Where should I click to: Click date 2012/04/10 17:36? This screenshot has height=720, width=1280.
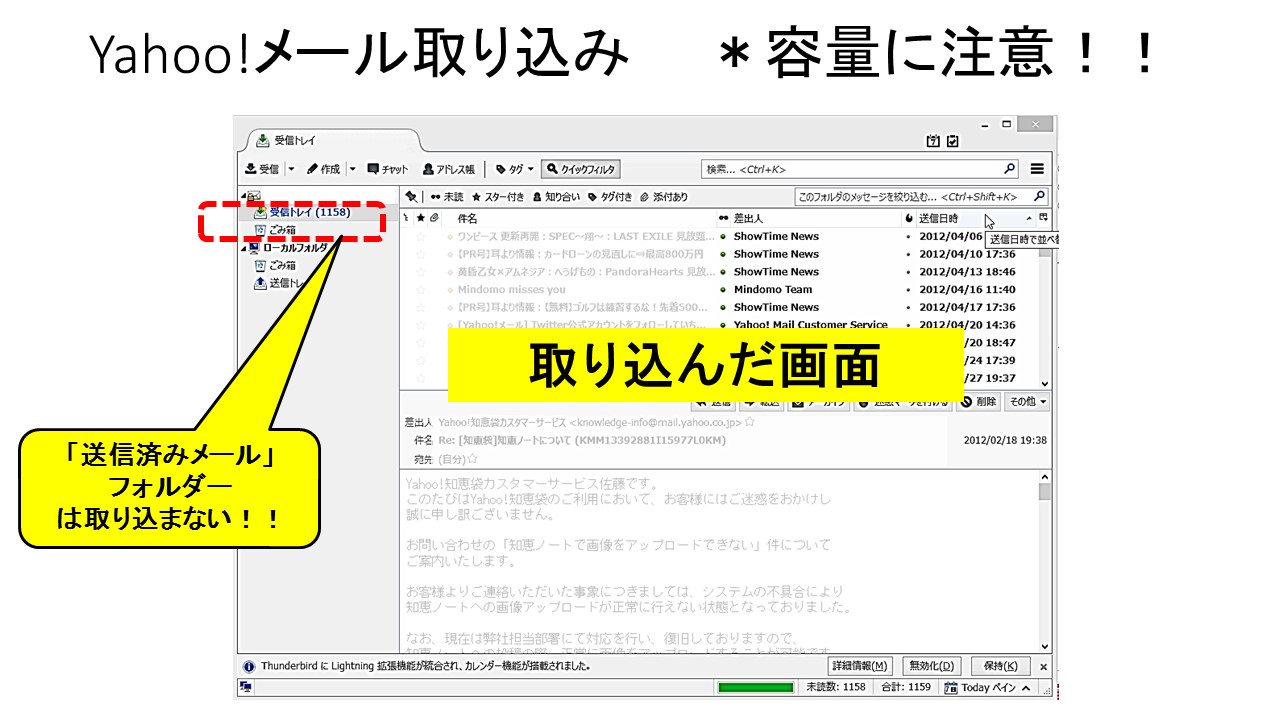click(967, 254)
